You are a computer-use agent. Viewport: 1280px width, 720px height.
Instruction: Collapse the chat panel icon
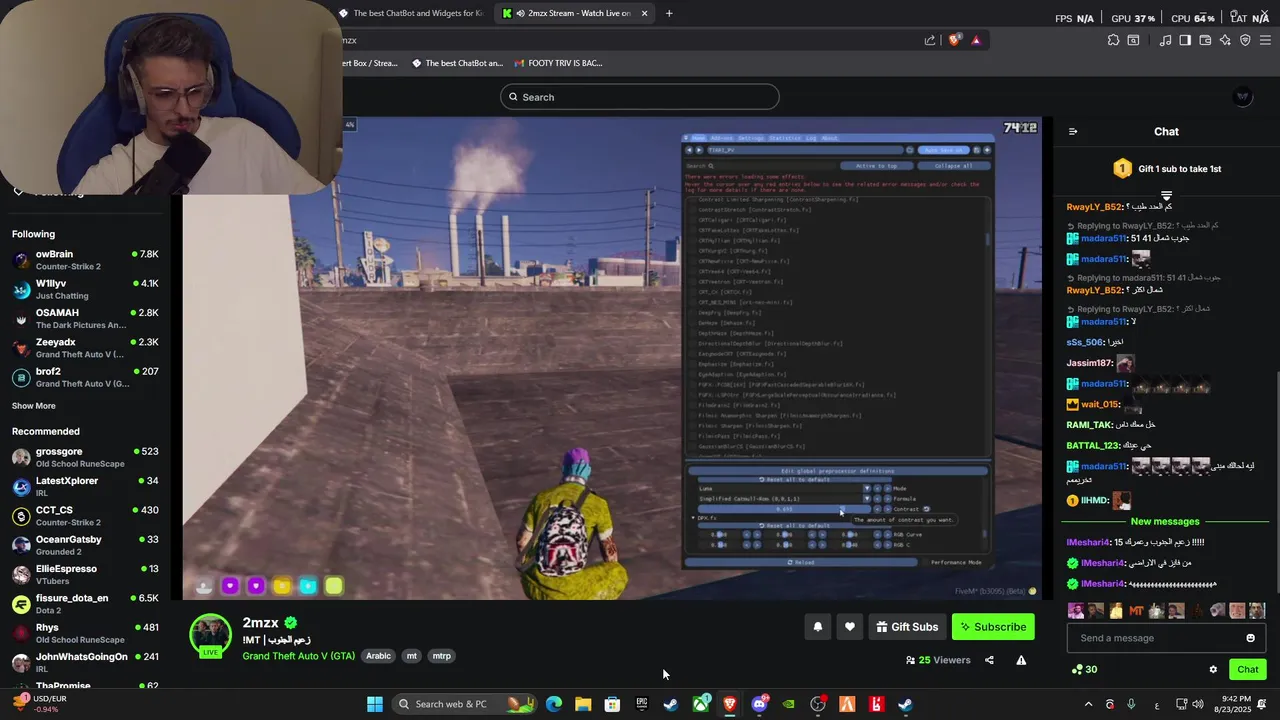[1073, 131]
